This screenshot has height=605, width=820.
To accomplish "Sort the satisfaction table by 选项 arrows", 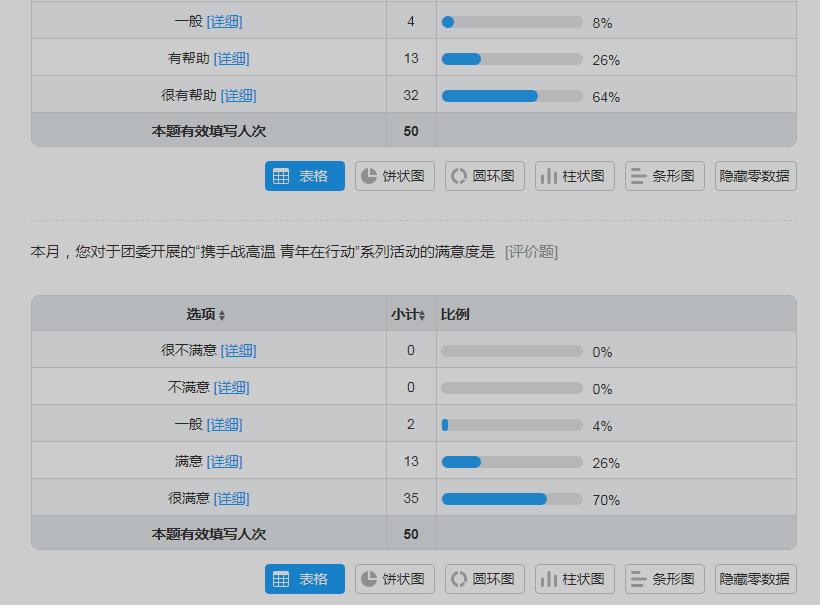I will coord(222,315).
